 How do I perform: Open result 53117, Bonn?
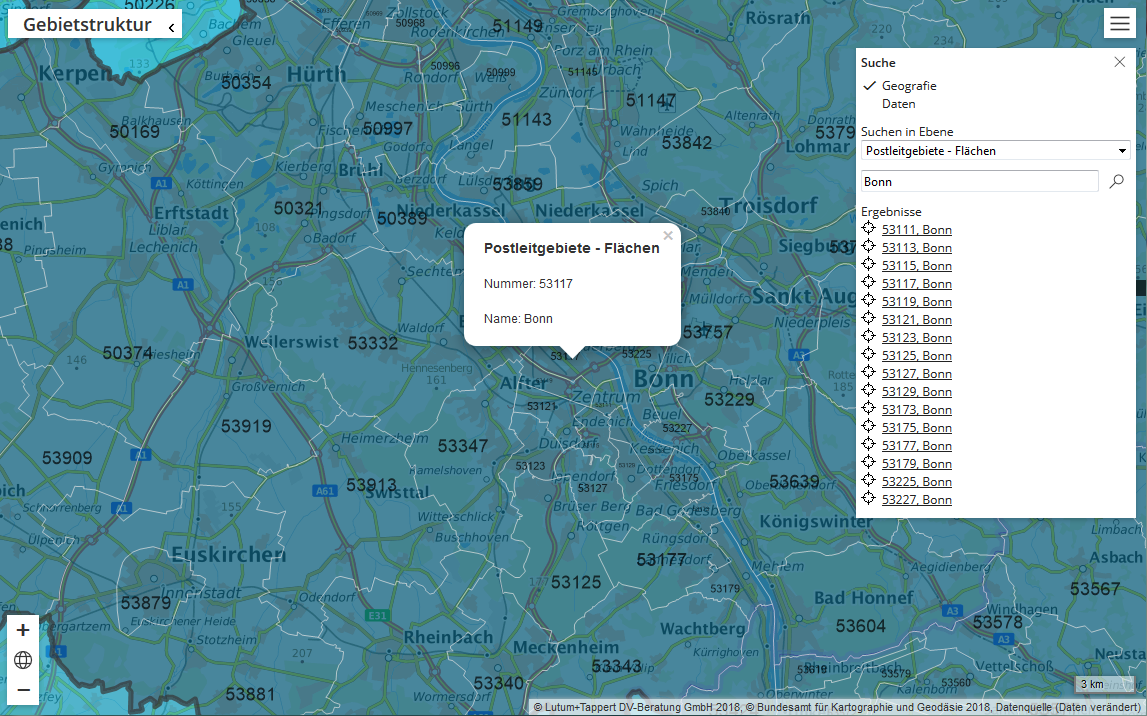[x=916, y=284]
